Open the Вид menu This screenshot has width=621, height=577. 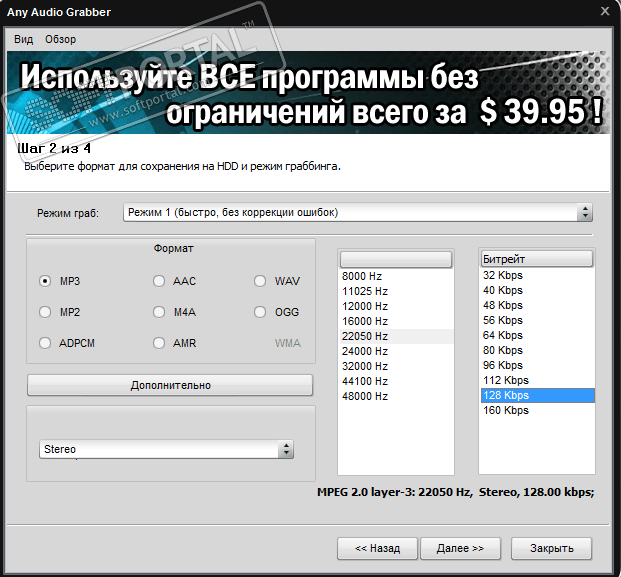coord(23,39)
